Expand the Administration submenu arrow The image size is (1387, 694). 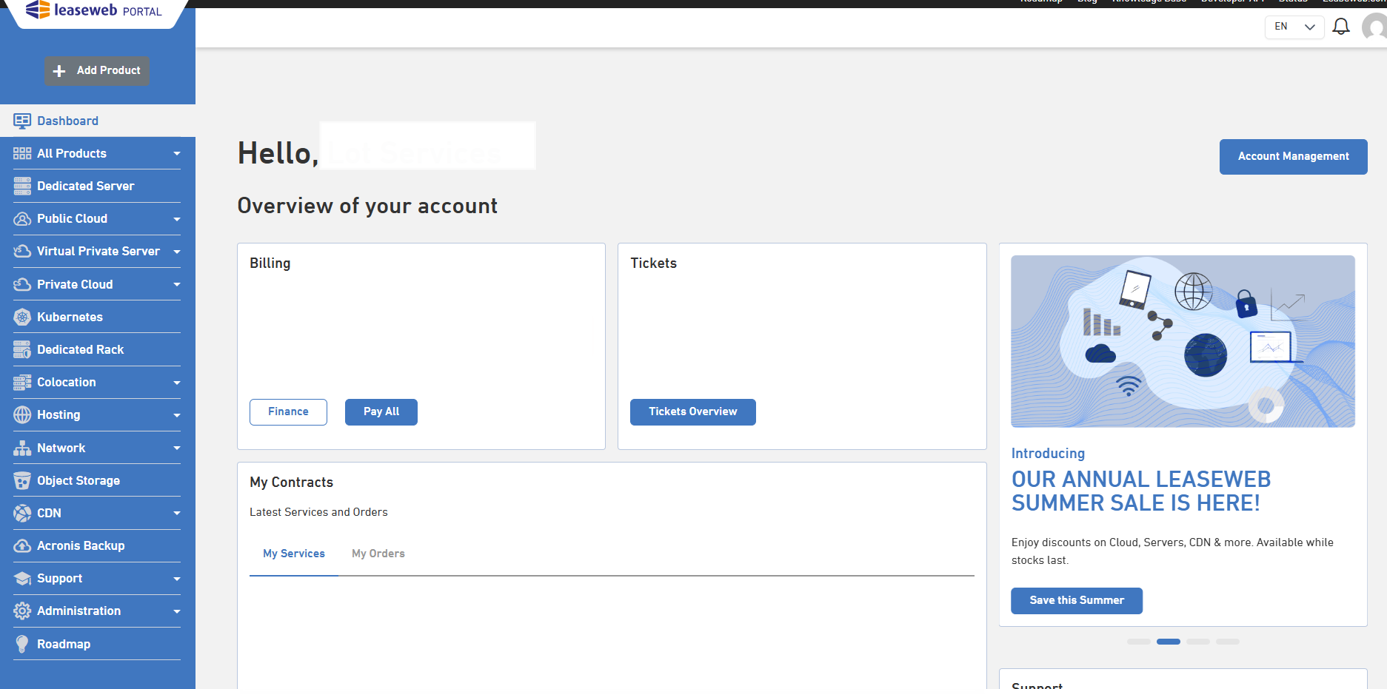click(x=177, y=611)
